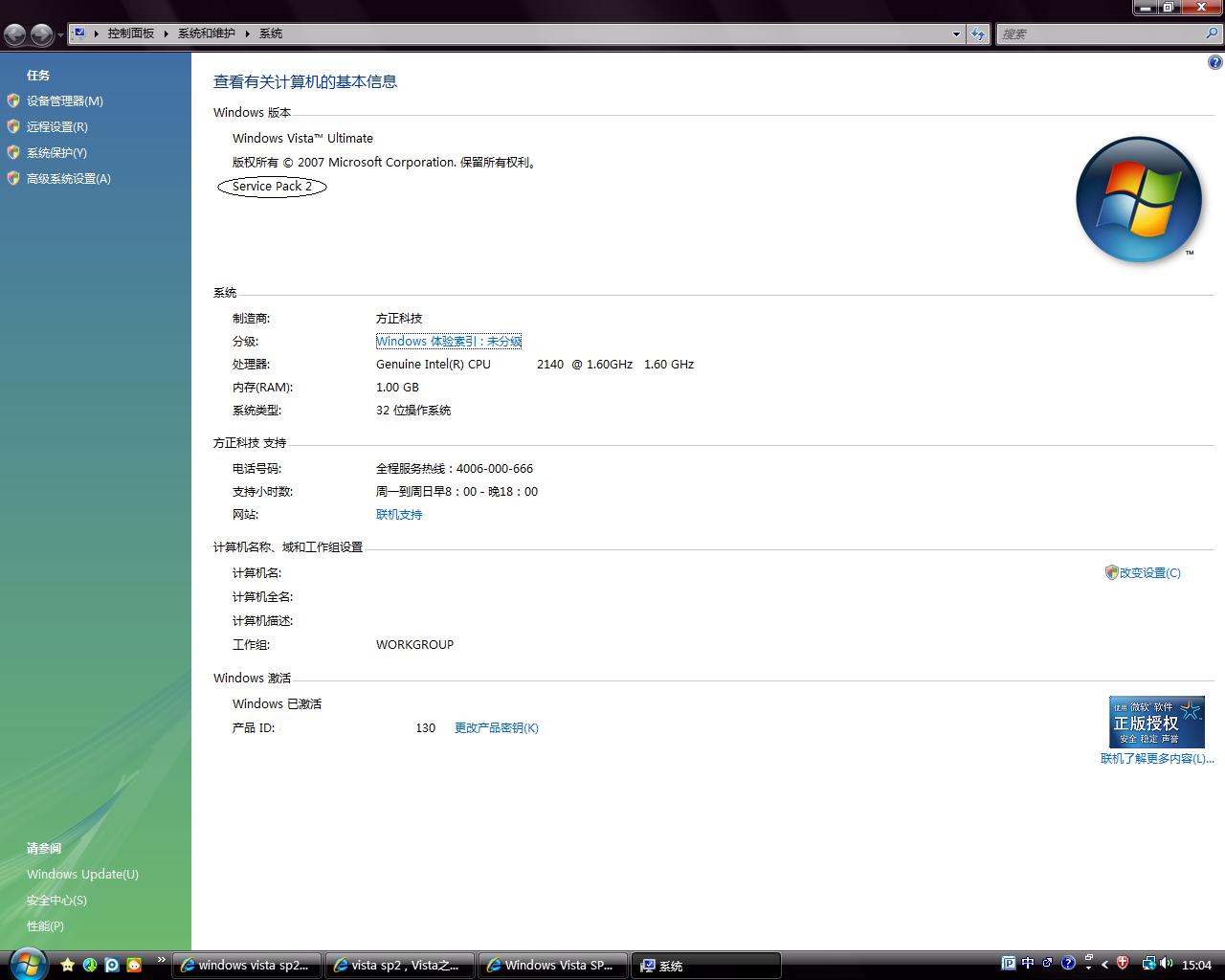The width and height of the screenshot is (1225, 980).
Task: Click the orange face quick launch icon
Action: click(134, 965)
